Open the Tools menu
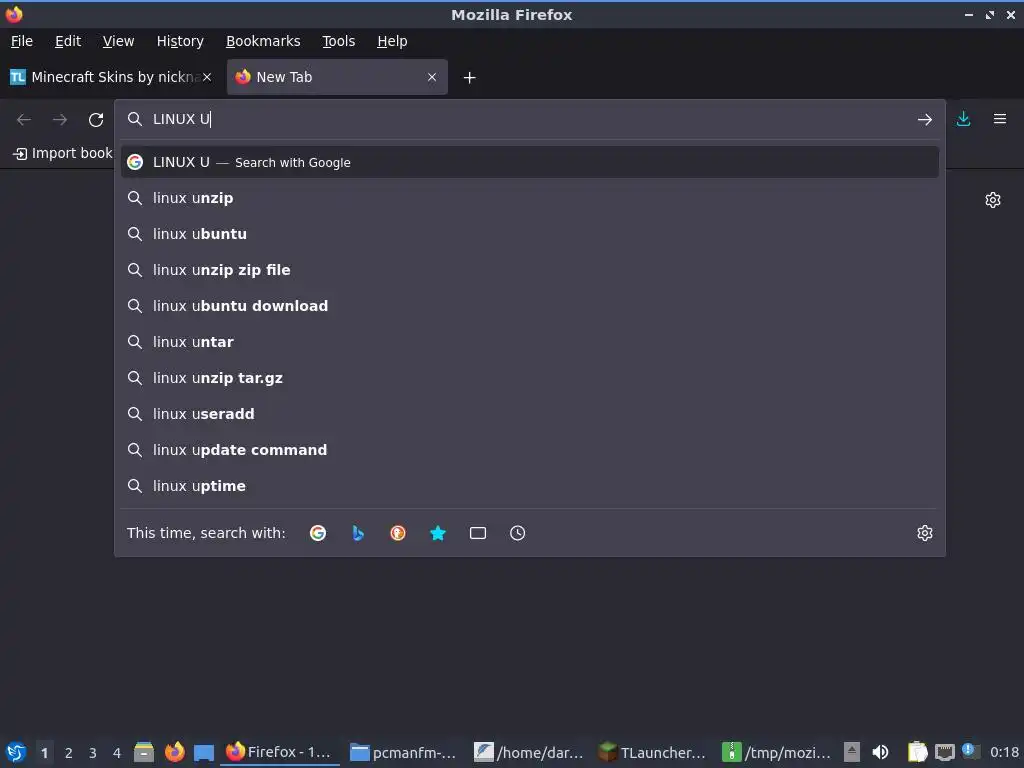The image size is (1024, 768). click(338, 41)
